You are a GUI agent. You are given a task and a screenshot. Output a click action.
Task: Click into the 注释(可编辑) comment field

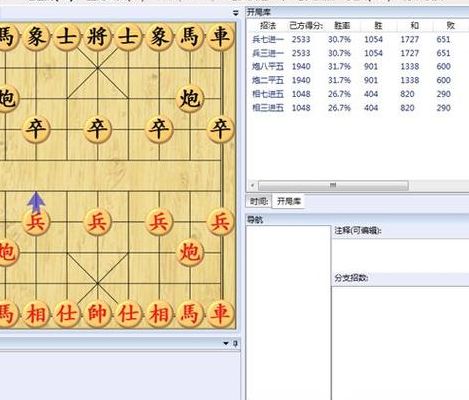pyautogui.click(x=400, y=255)
